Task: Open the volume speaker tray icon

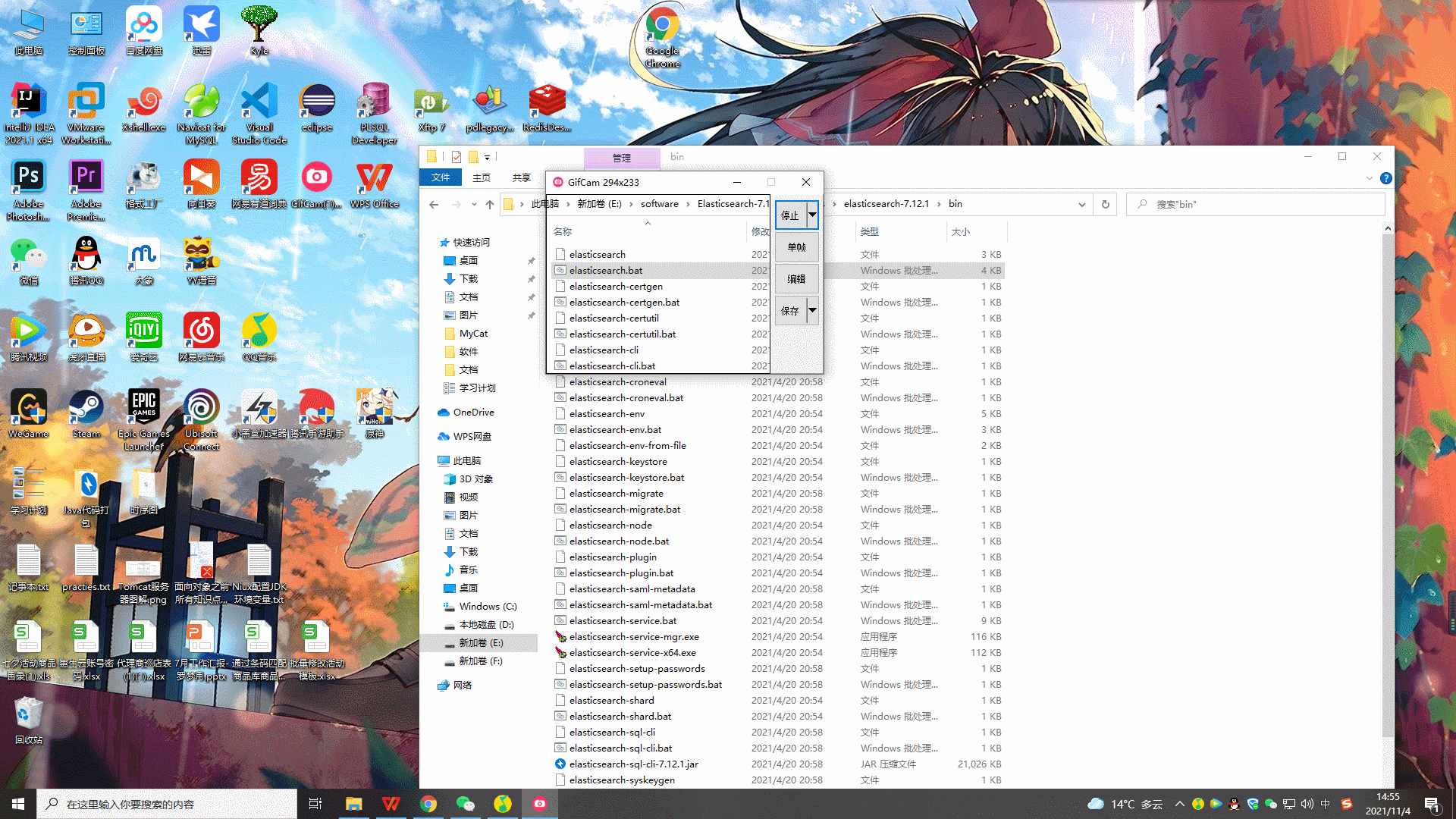Action: click(x=1307, y=804)
